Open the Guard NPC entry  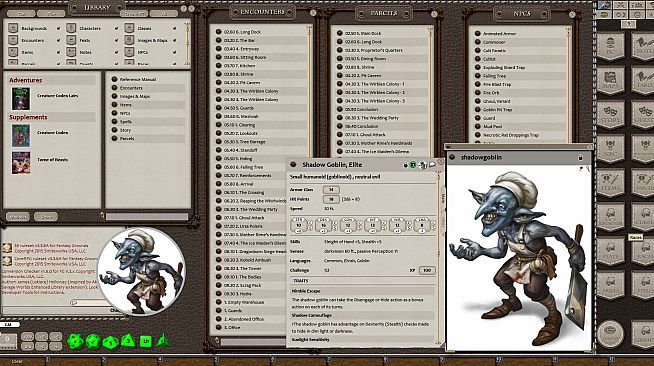520,118
